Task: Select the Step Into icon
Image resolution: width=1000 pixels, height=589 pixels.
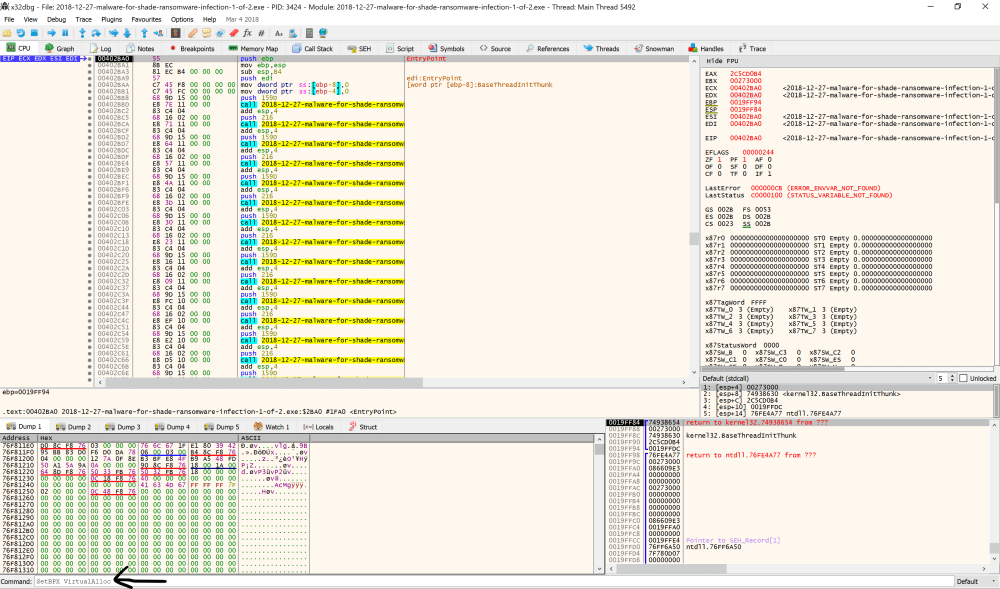Action: [82, 33]
